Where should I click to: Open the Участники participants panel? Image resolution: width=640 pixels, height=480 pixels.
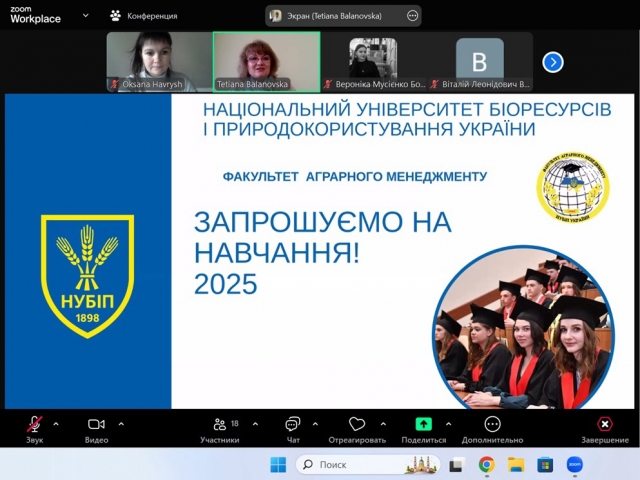220,430
